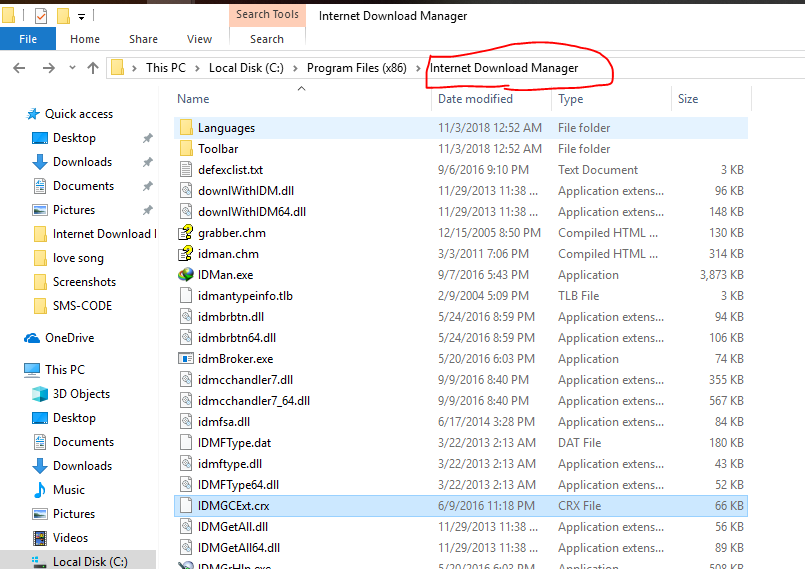The width and height of the screenshot is (805, 569).
Task: Select the Search ribbon tab
Action: tap(267, 39)
